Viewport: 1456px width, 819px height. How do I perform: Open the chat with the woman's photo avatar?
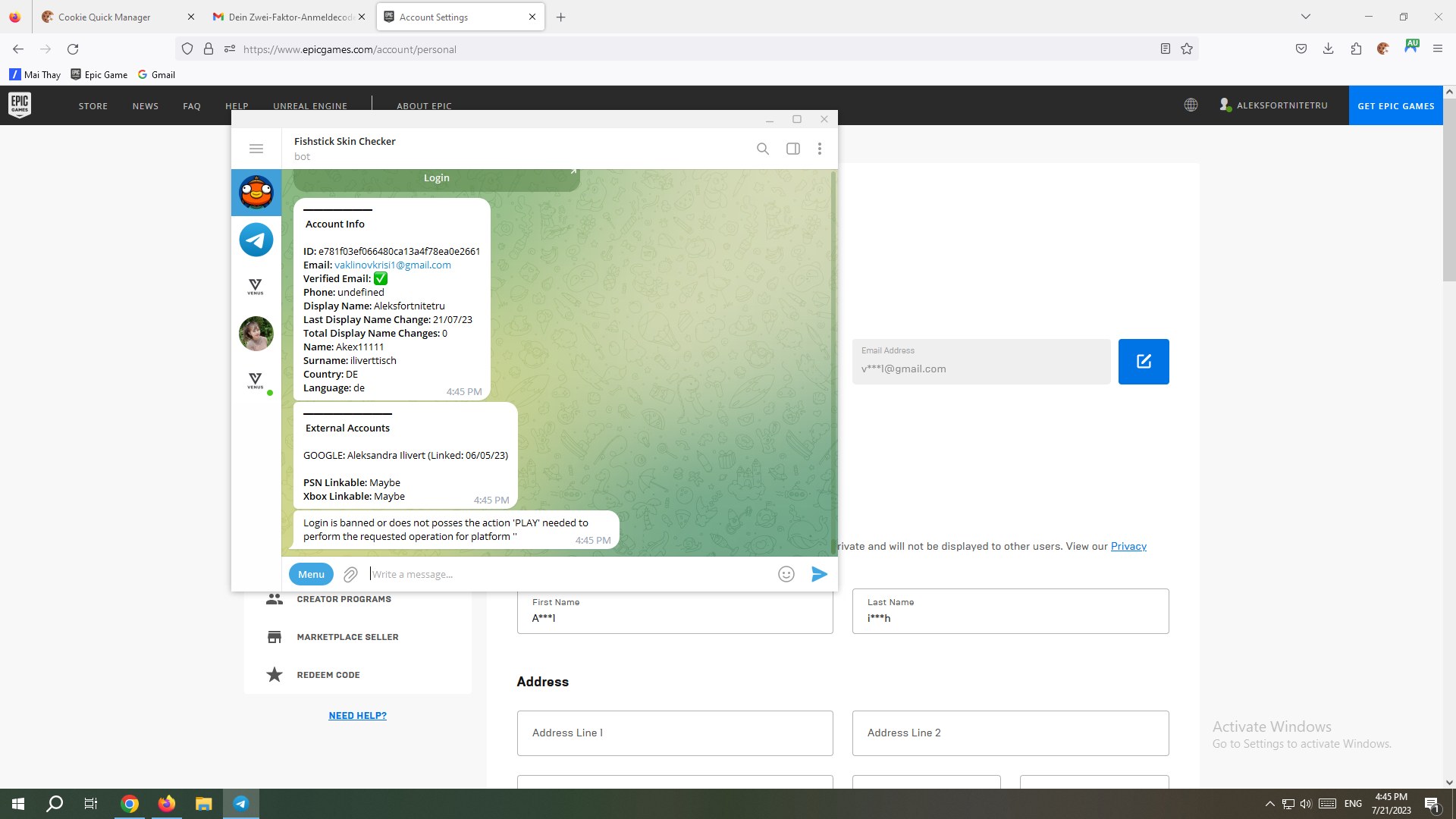256,334
